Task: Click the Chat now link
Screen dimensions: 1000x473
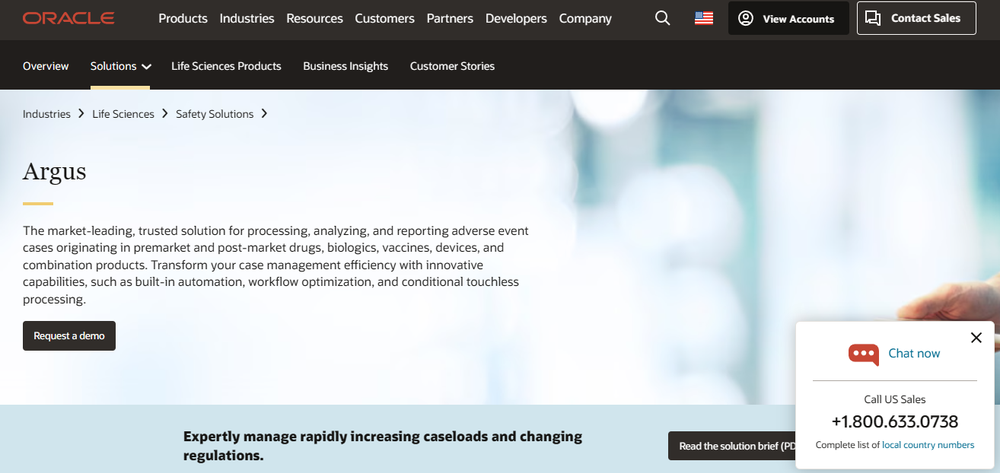Action: (914, 354)
